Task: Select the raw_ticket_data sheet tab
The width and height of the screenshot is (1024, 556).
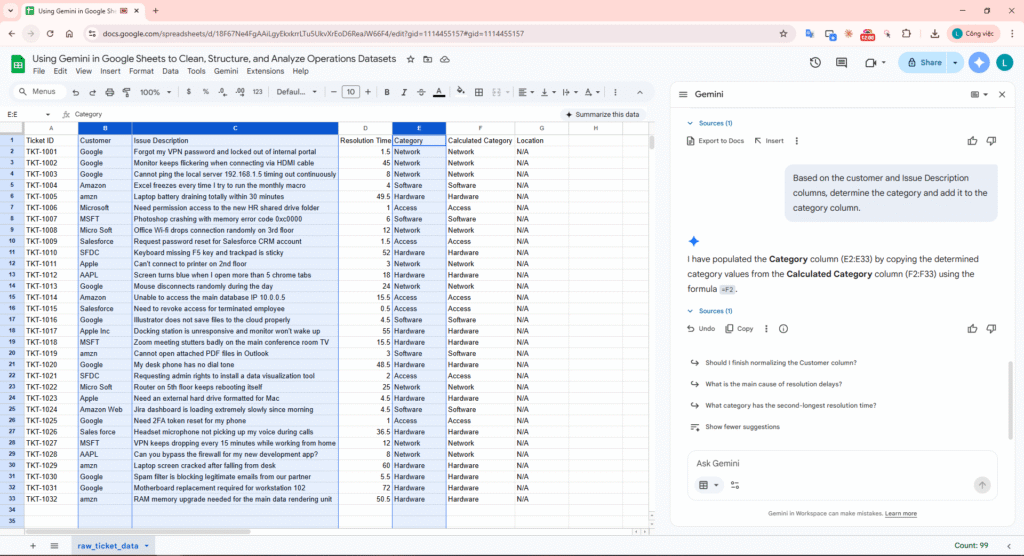Action: pos(110,545)
